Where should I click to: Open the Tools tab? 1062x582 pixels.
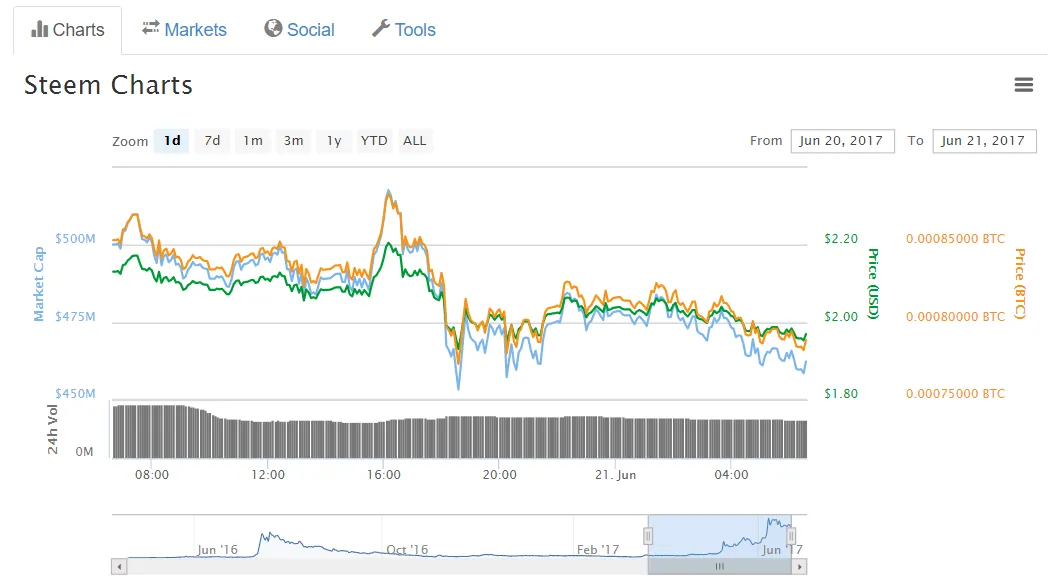click(x=404, y=30)
